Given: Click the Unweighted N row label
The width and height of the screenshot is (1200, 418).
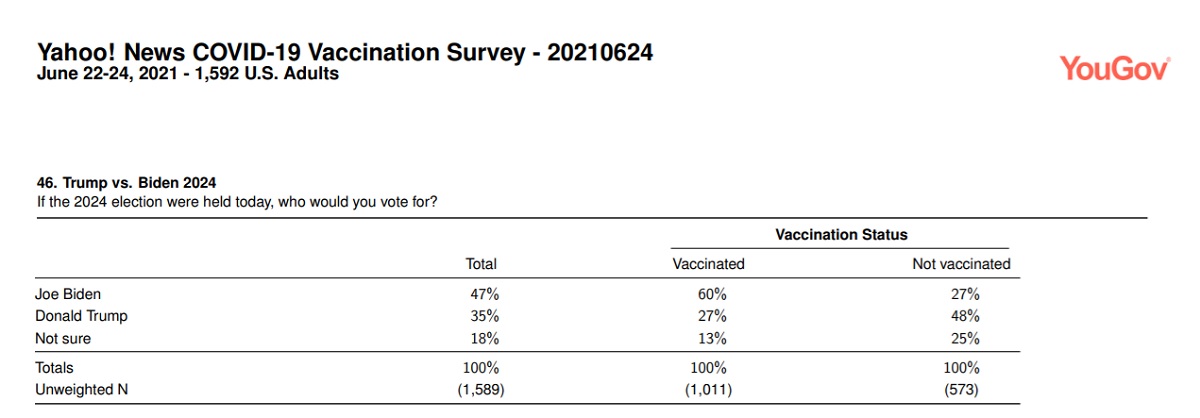Looking at the screenshot, I should (x=81, y=388).
